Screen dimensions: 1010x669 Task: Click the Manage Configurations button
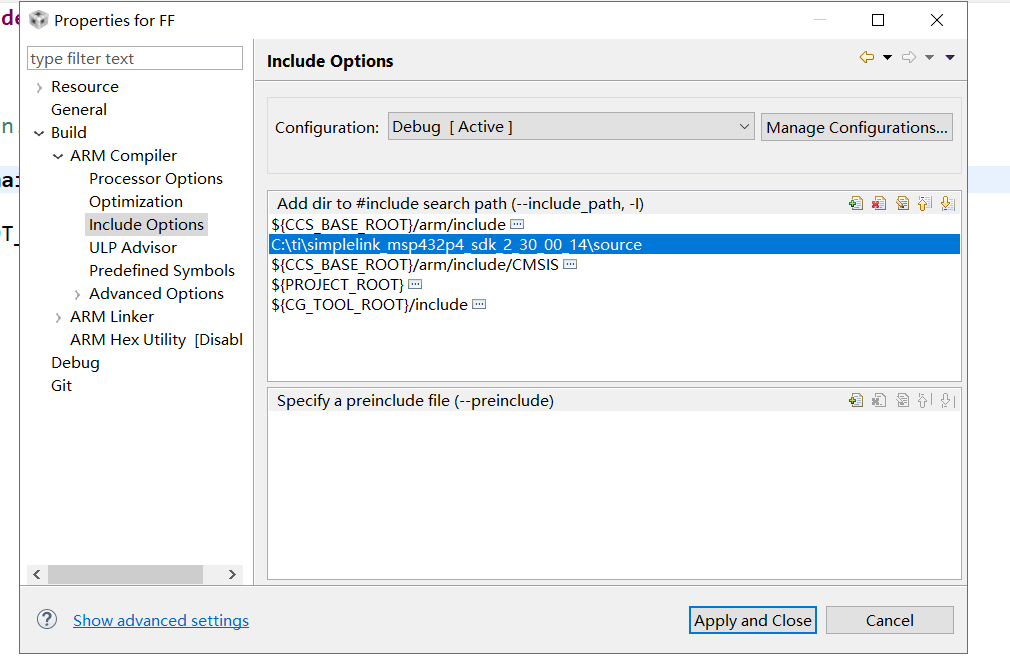pos(857,127)
